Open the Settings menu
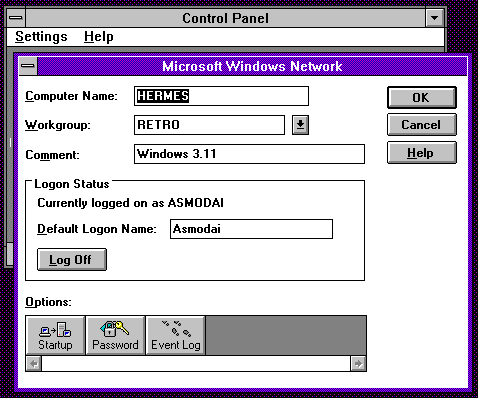The height and width of the screenshot is (398, 478). pyautogui.click(x=41, y=37)
